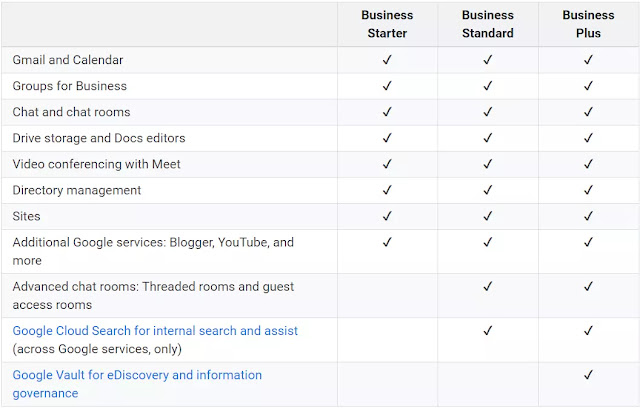Screen dimensions: 640x409
Task: Click Google Vault checkmark under Business Plus
Action: (588, 375)
